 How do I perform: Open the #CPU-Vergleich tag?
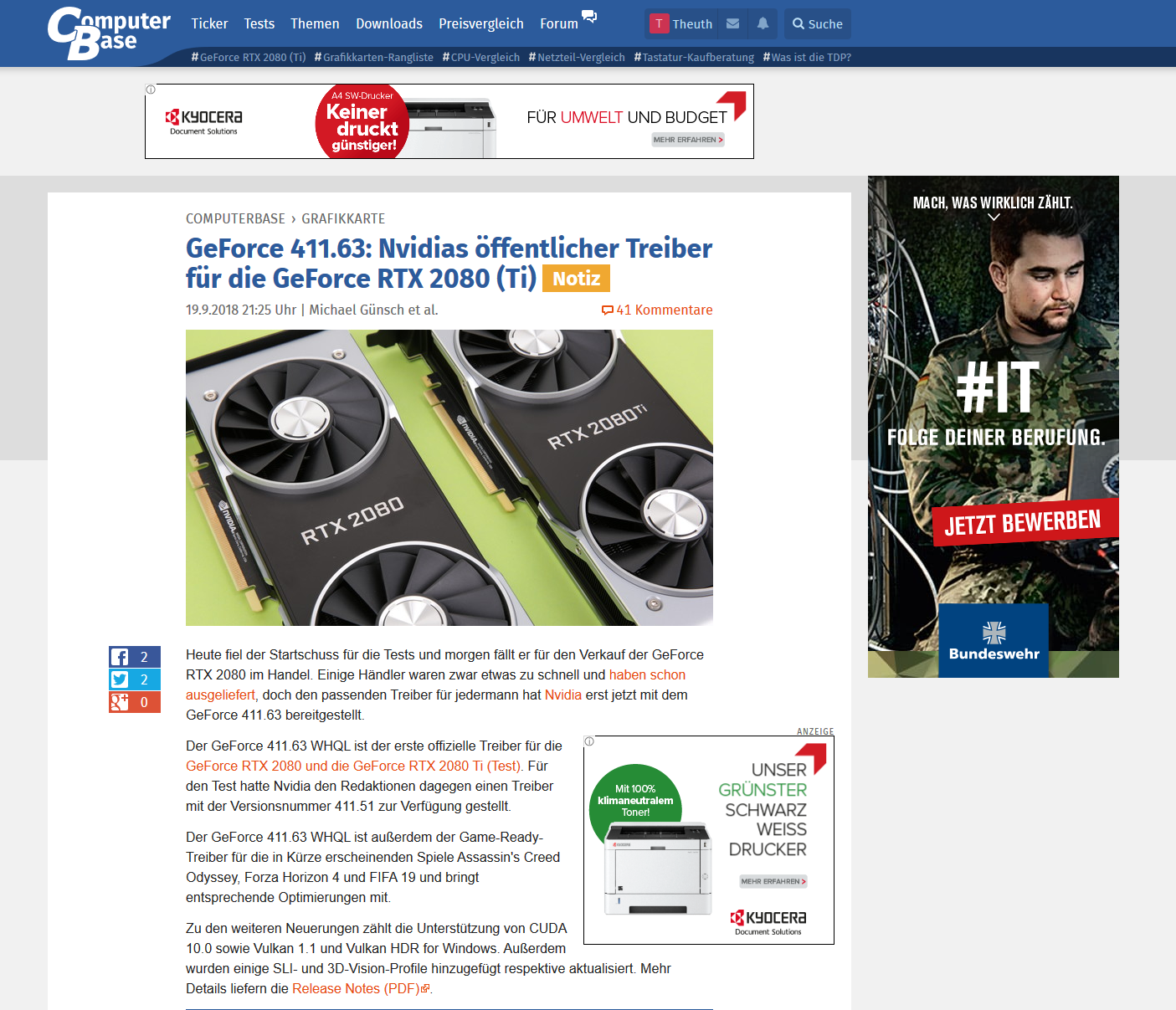pyautogui.click(x=481, y=57)
